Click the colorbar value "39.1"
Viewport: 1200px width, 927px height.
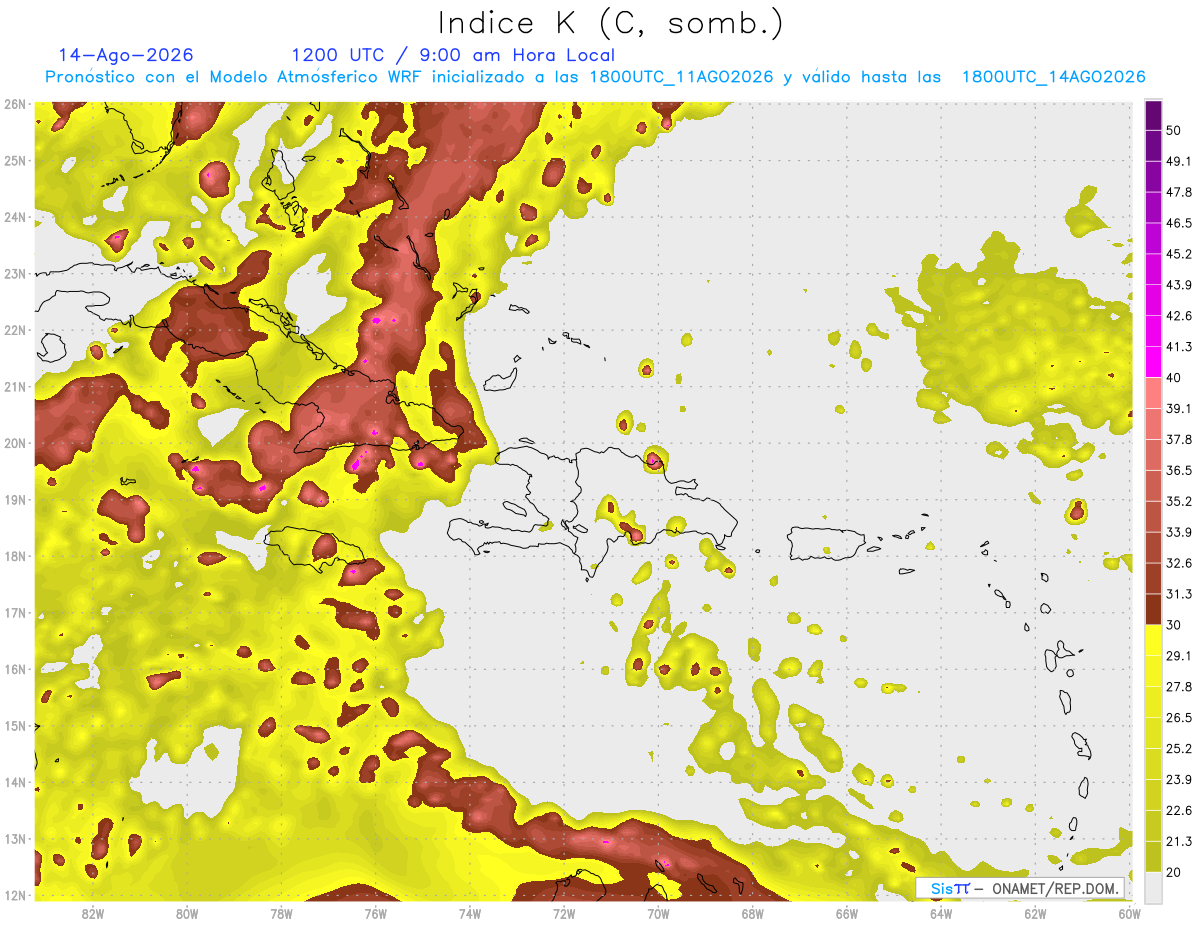[1179, 408]
